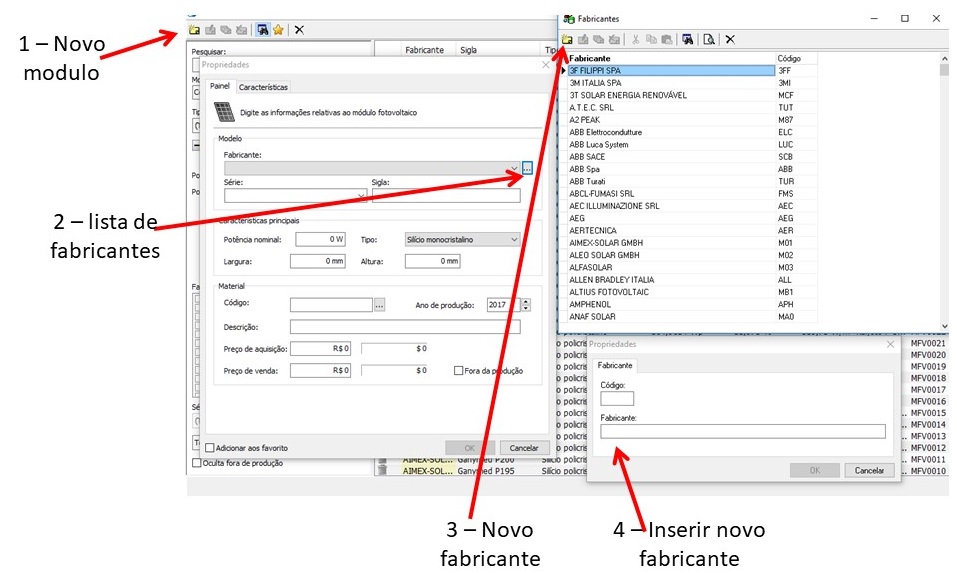Click Cancelar in the new manufacturer dialog
The width and height of the screenshot is (957, 573).
pyautogui.click(x=869, y=470)
